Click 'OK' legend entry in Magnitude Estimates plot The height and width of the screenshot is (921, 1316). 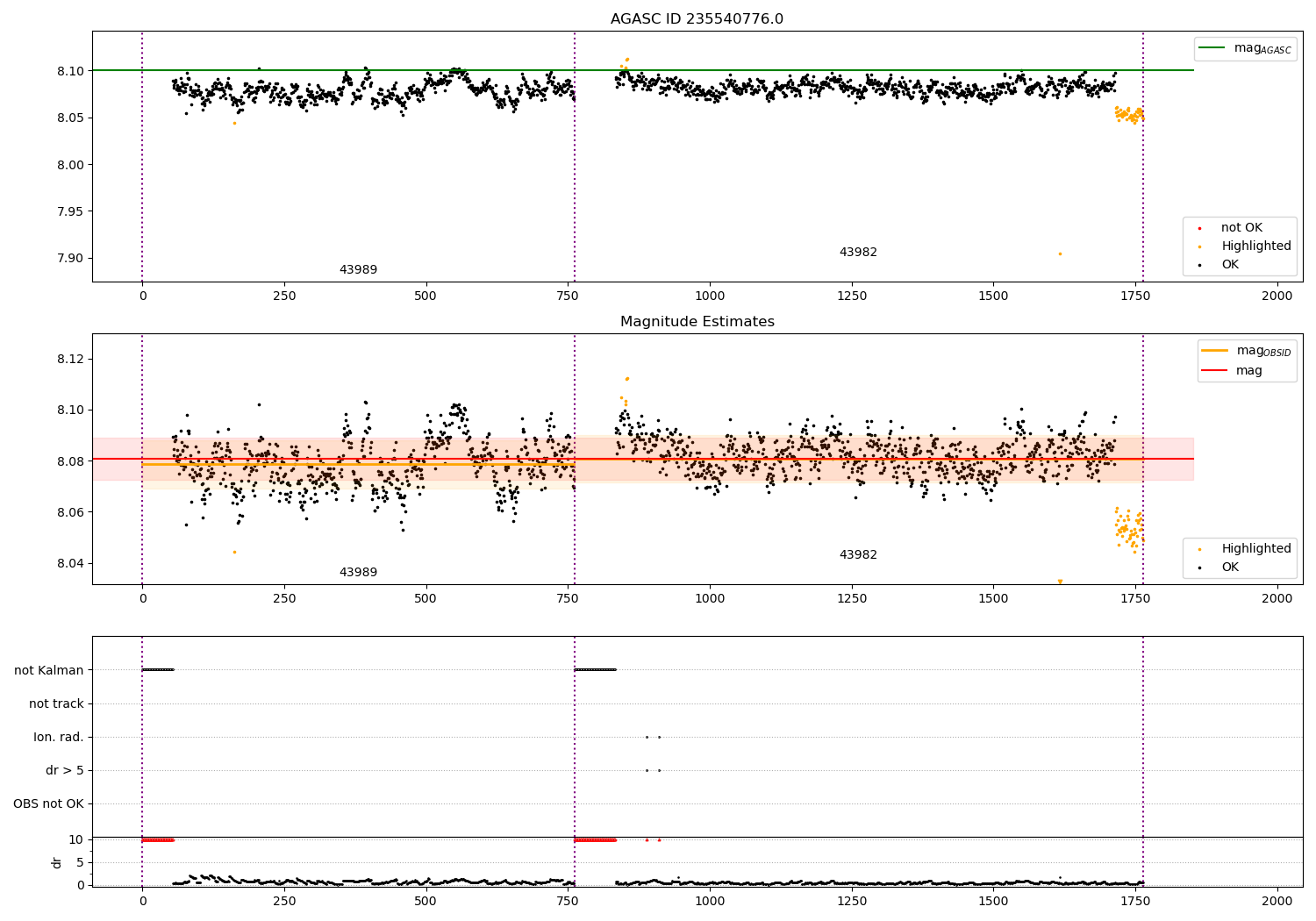tap(1230, 568)
